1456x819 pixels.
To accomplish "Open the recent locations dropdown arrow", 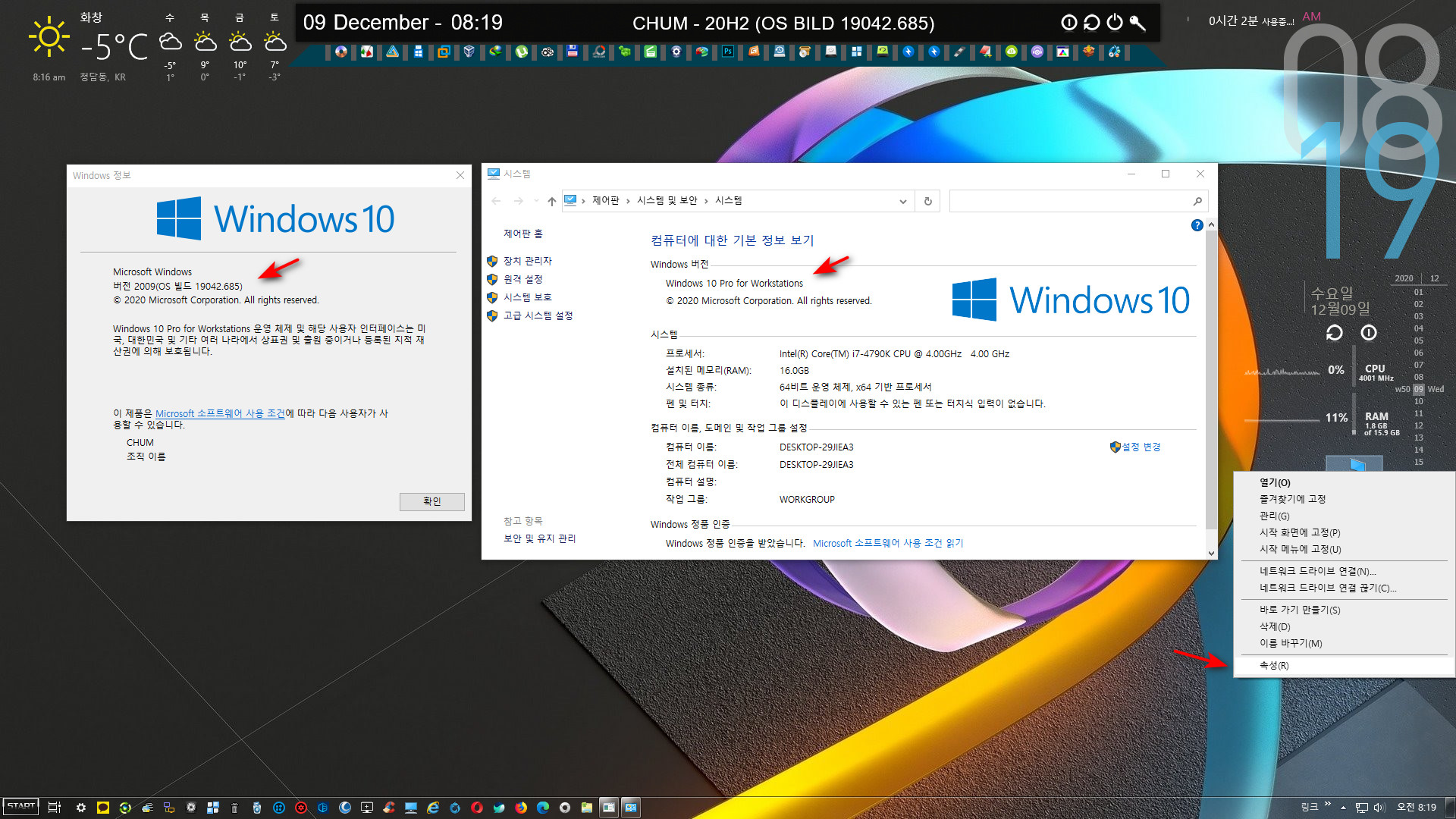I will coord(537,201).
